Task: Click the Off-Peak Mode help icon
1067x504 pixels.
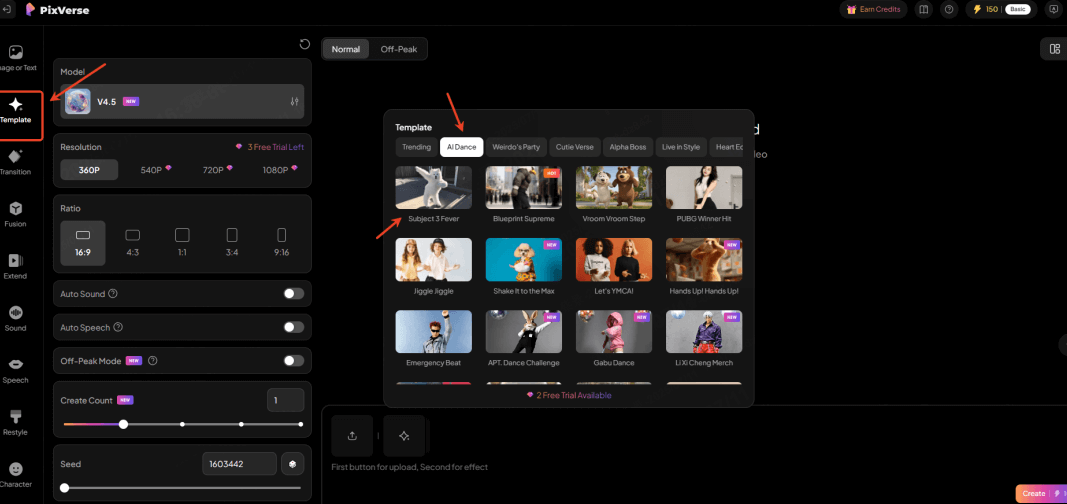Action: 152,360
